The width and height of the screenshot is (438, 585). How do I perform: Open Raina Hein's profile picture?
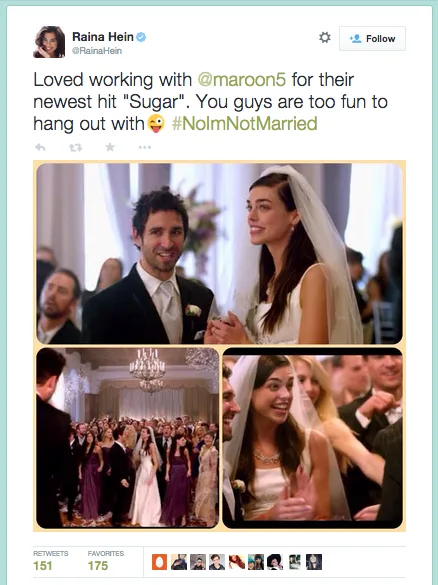point(49,42)
